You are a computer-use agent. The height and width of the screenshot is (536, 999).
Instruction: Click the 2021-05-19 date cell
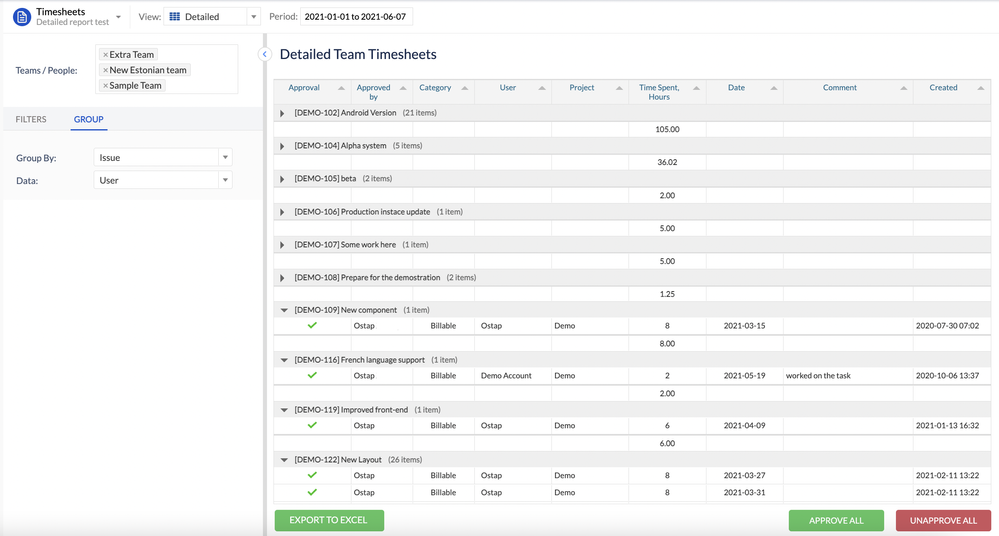click(x=744, y=375)
